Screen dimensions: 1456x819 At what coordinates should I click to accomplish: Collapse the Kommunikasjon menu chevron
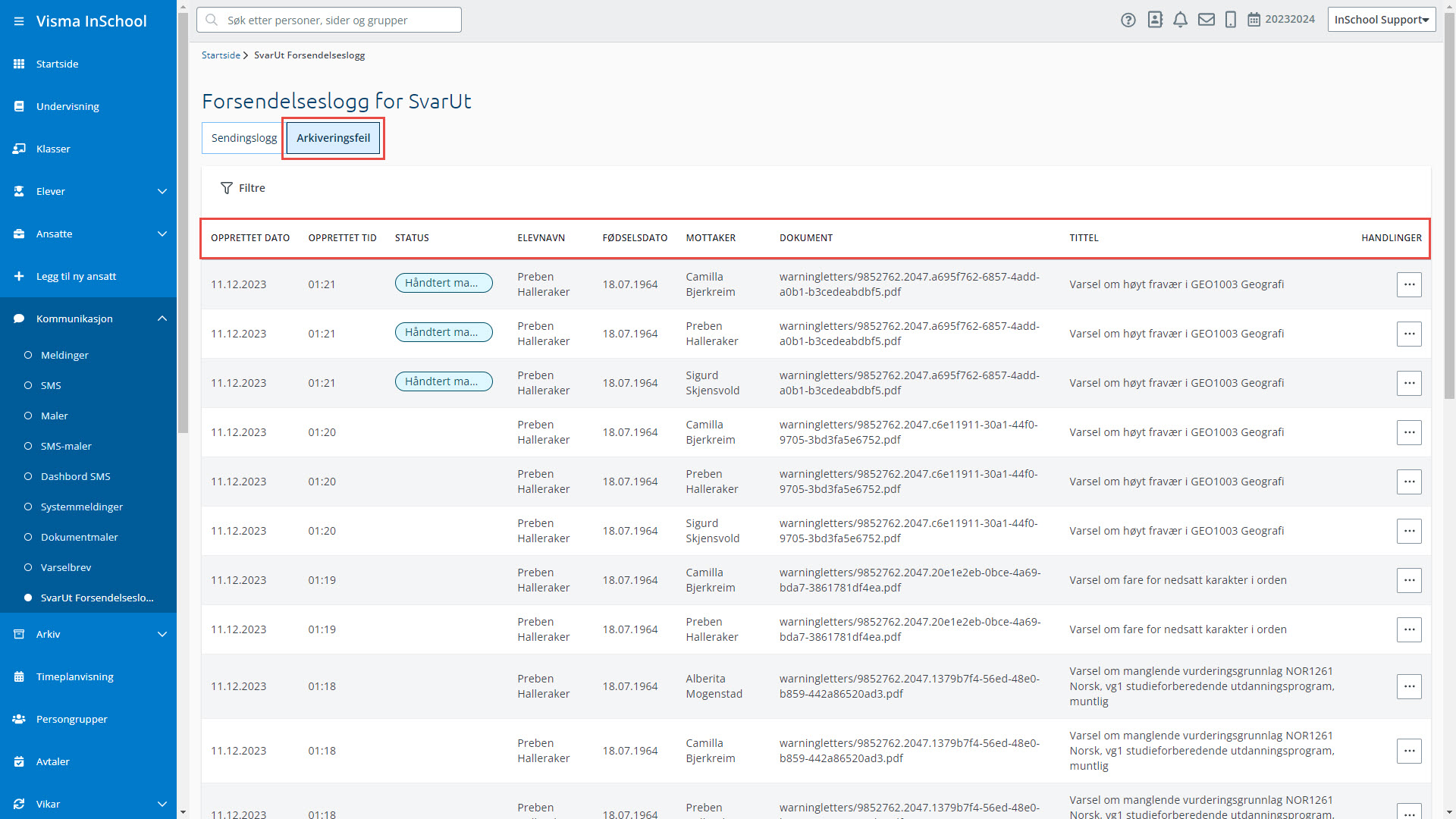pyautogui.click(x=162, y=318)
